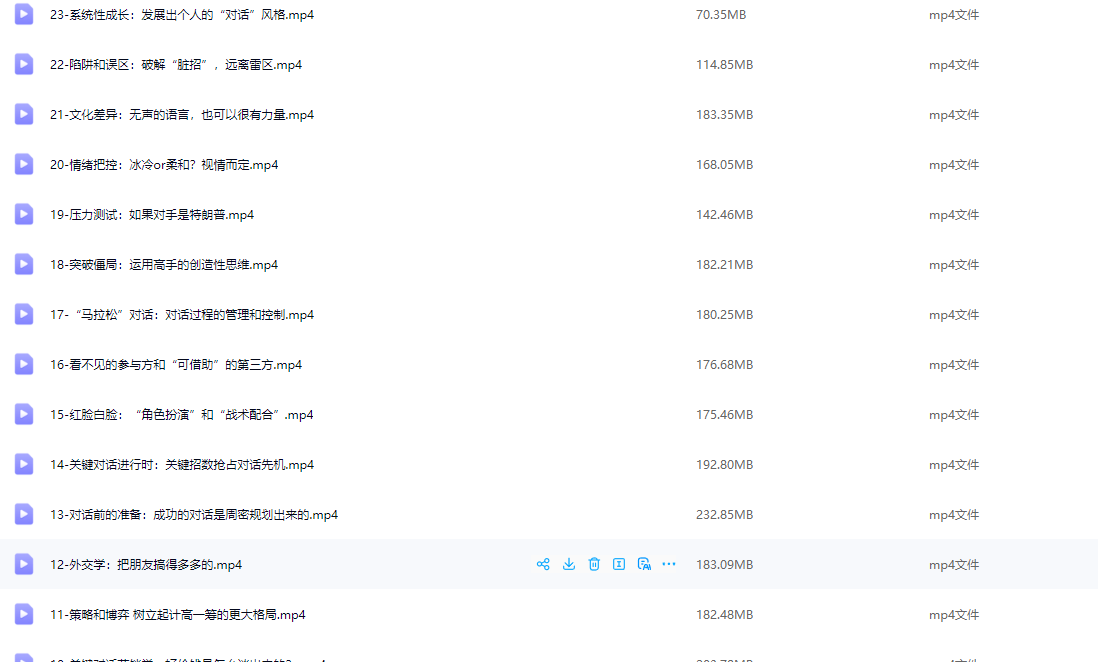The width and height of the screenshot is (1098, 662).
Task: Click the share icon for file 12-外交学
Action: pyautogui.click(x=543, y=564)
